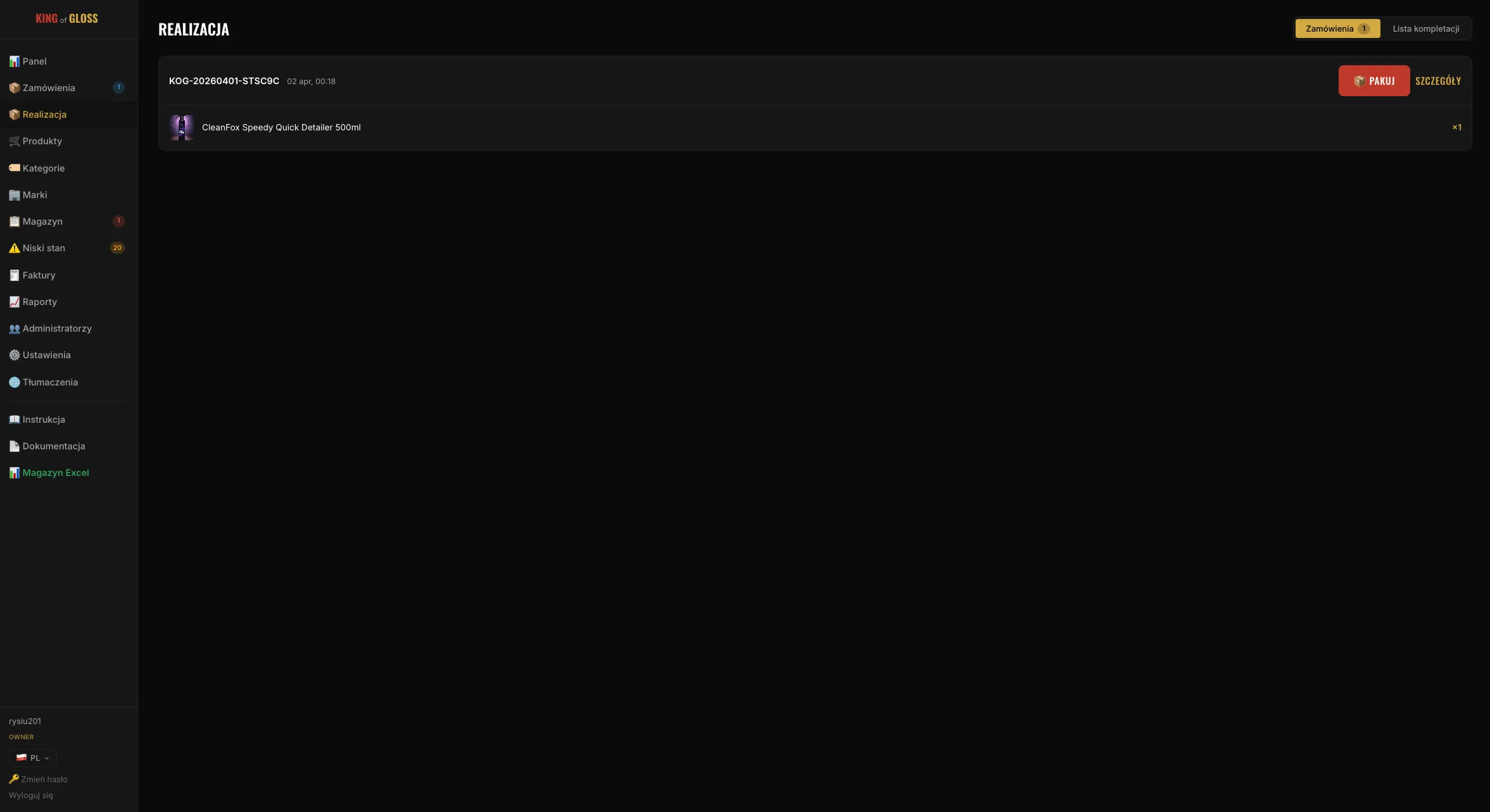Click the red PAKUJ button

pyautogui.click(x=1374, y=81)
